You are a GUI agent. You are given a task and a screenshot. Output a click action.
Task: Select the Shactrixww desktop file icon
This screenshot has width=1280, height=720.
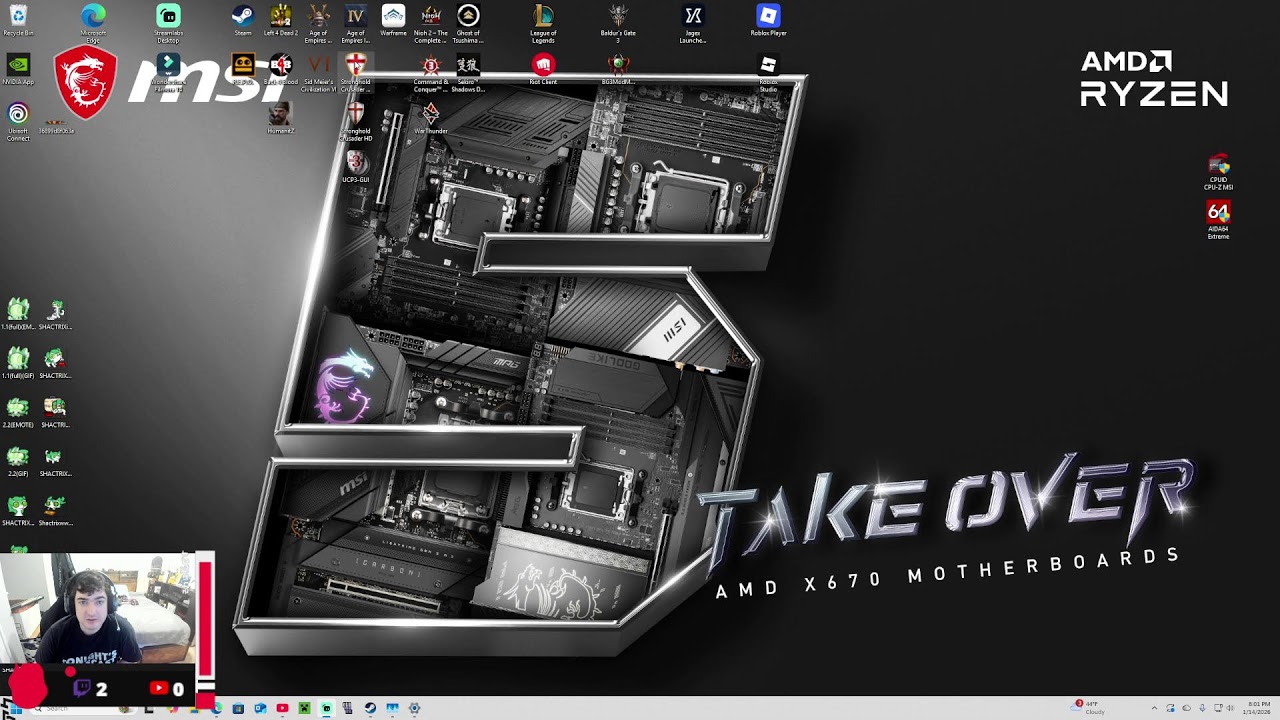pyautogui.click(x=55, y=510)
